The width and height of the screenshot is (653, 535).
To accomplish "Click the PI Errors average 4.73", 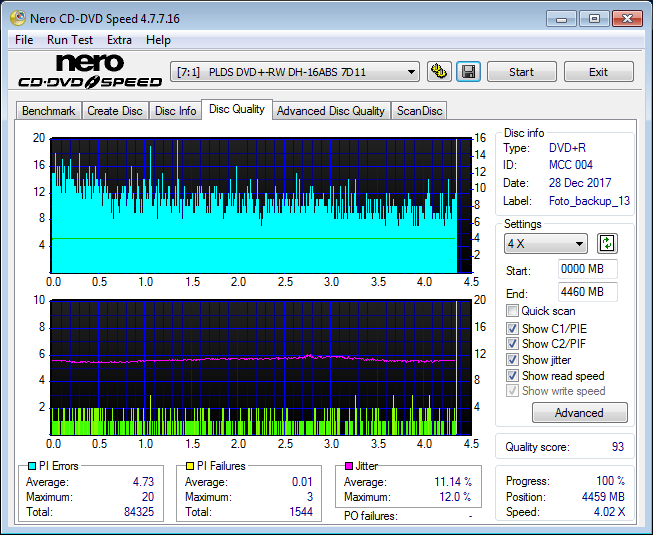I will pyautogui.click(x=143, y=482).
